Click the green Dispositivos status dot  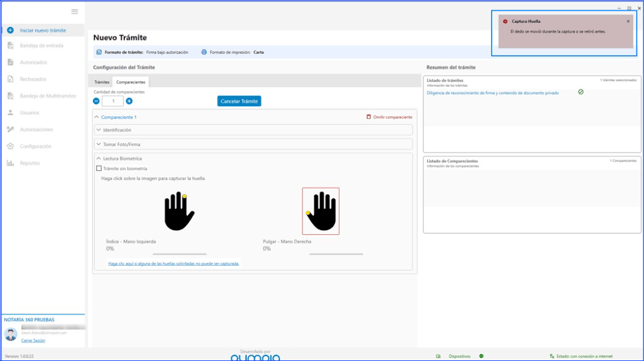coord(481,356)
